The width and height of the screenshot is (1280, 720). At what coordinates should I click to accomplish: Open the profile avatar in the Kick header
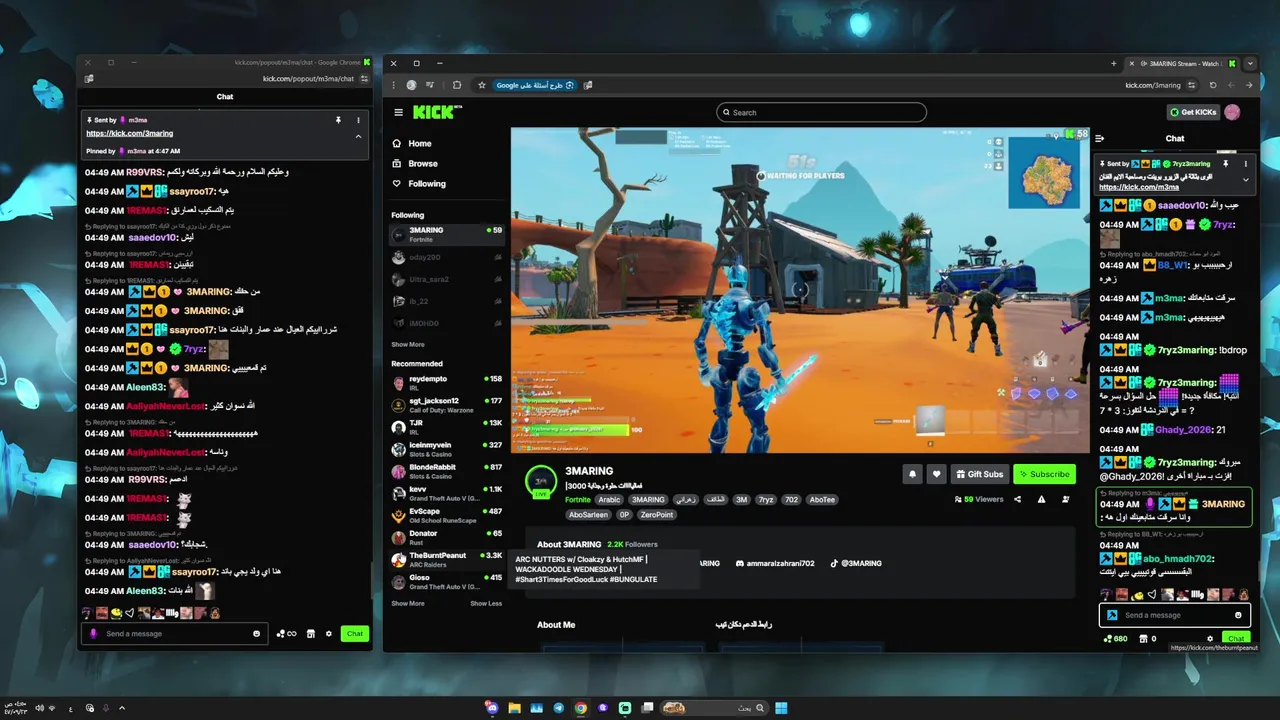point(1232,112)
